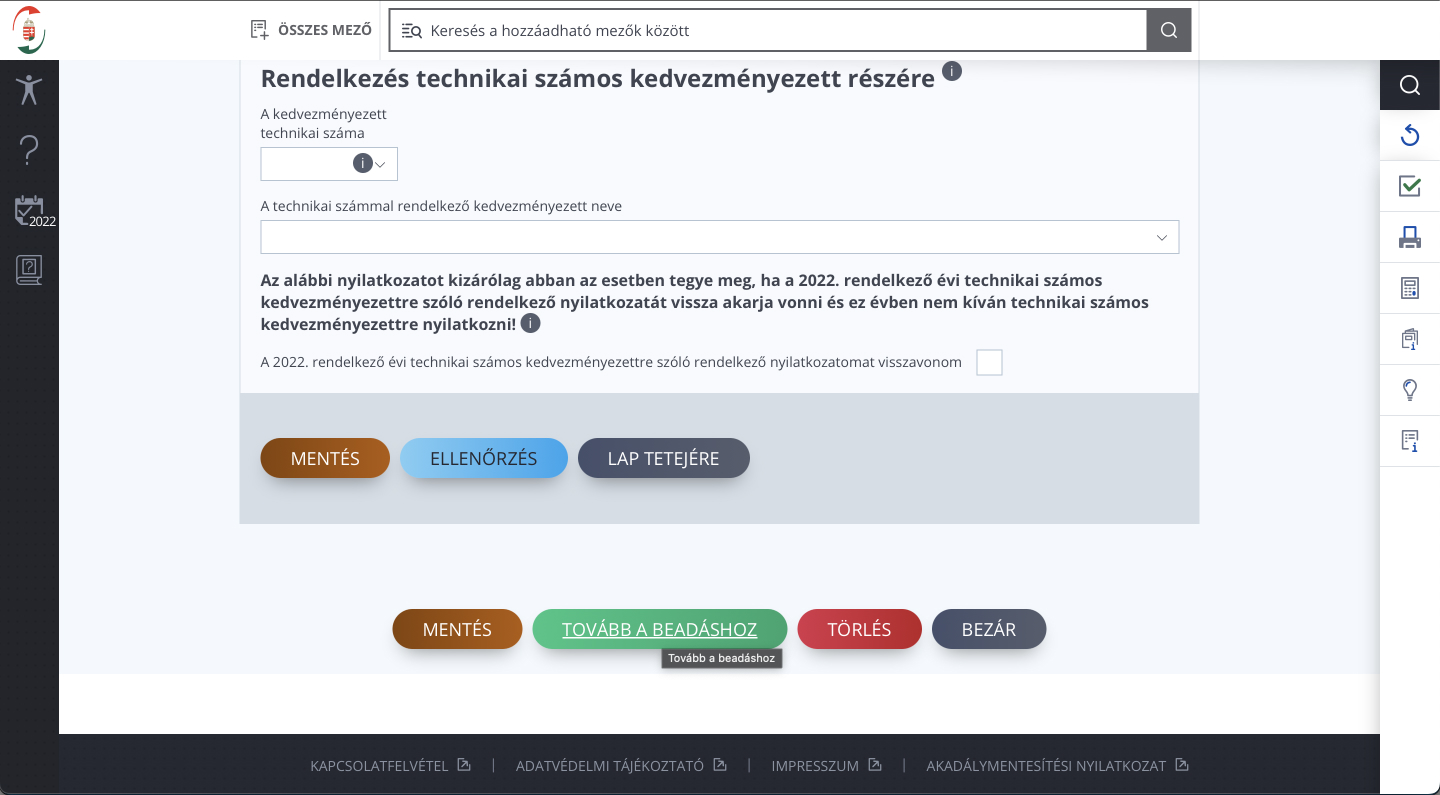The width and height of the screenshot is (1440, 795).
Task: Open the kedvezményezett neve dropdown list
Action: click(1161, 237)
